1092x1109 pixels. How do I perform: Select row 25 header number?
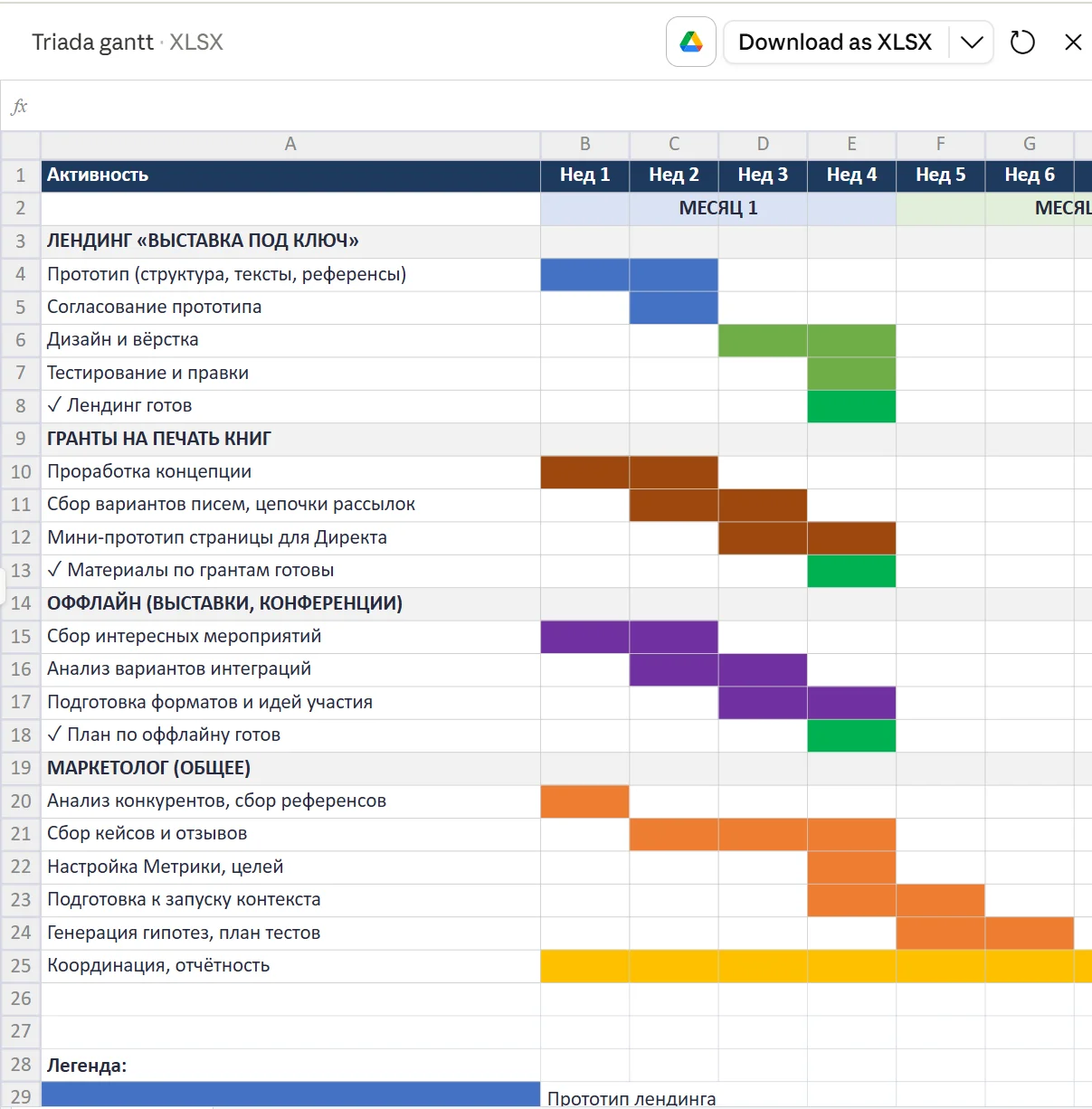coord(21,966)
